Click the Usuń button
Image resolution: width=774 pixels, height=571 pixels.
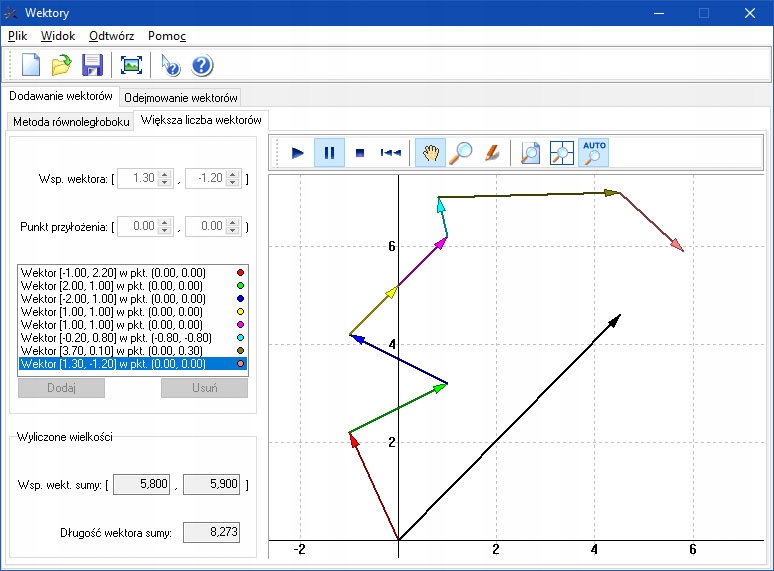click(204, 388)
